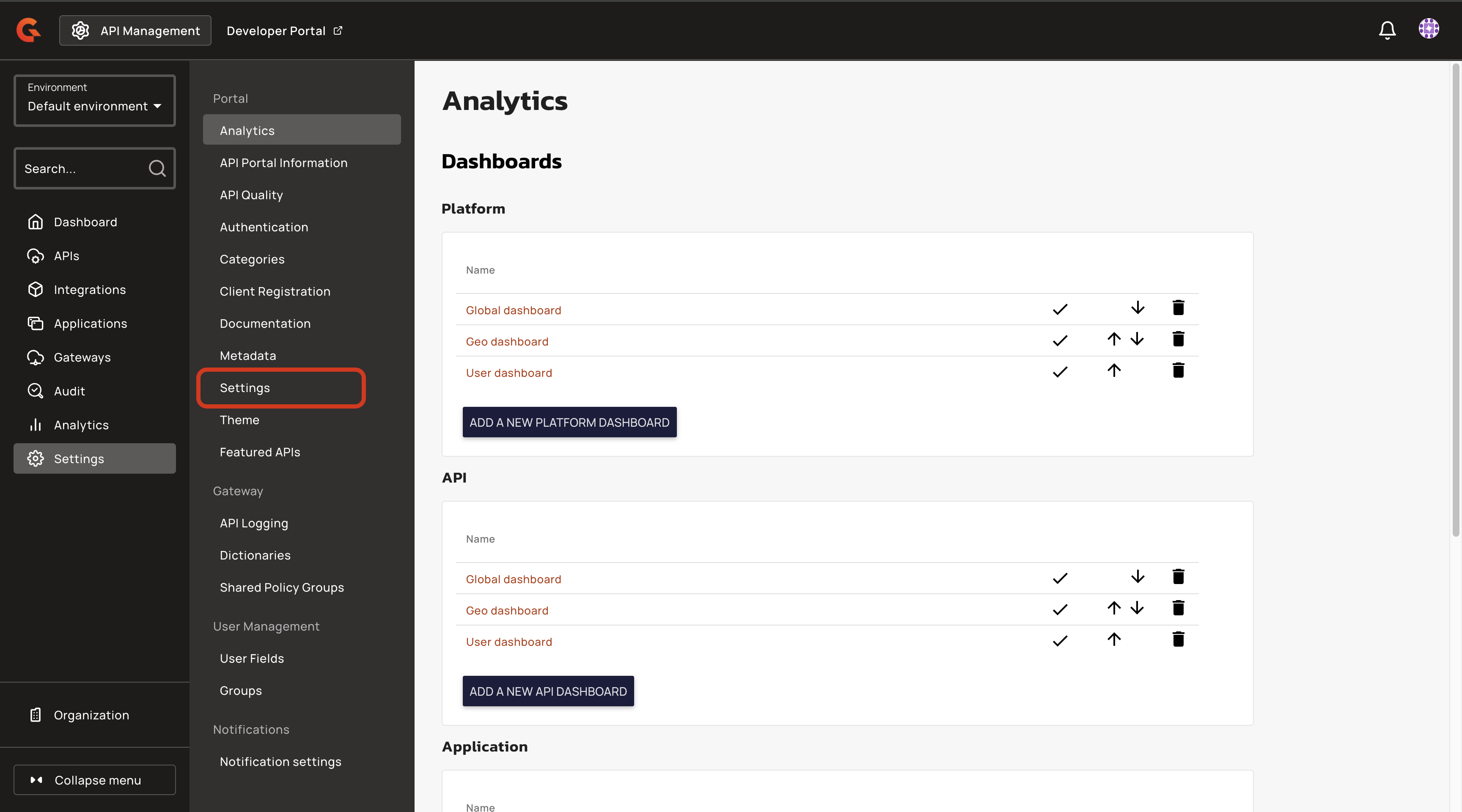Go to Gateways in sidebar
The width and height of the screenshot is (1462, 812).
(x=82, y=357)
